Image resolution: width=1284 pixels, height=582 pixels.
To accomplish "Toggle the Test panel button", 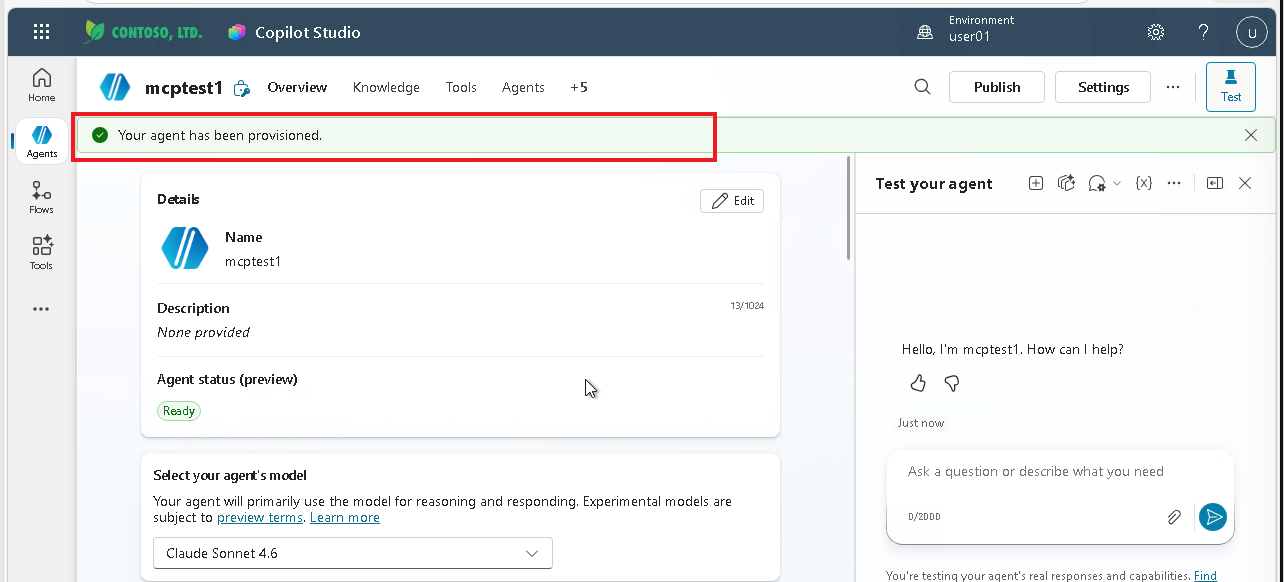I will click(1231, 87).
